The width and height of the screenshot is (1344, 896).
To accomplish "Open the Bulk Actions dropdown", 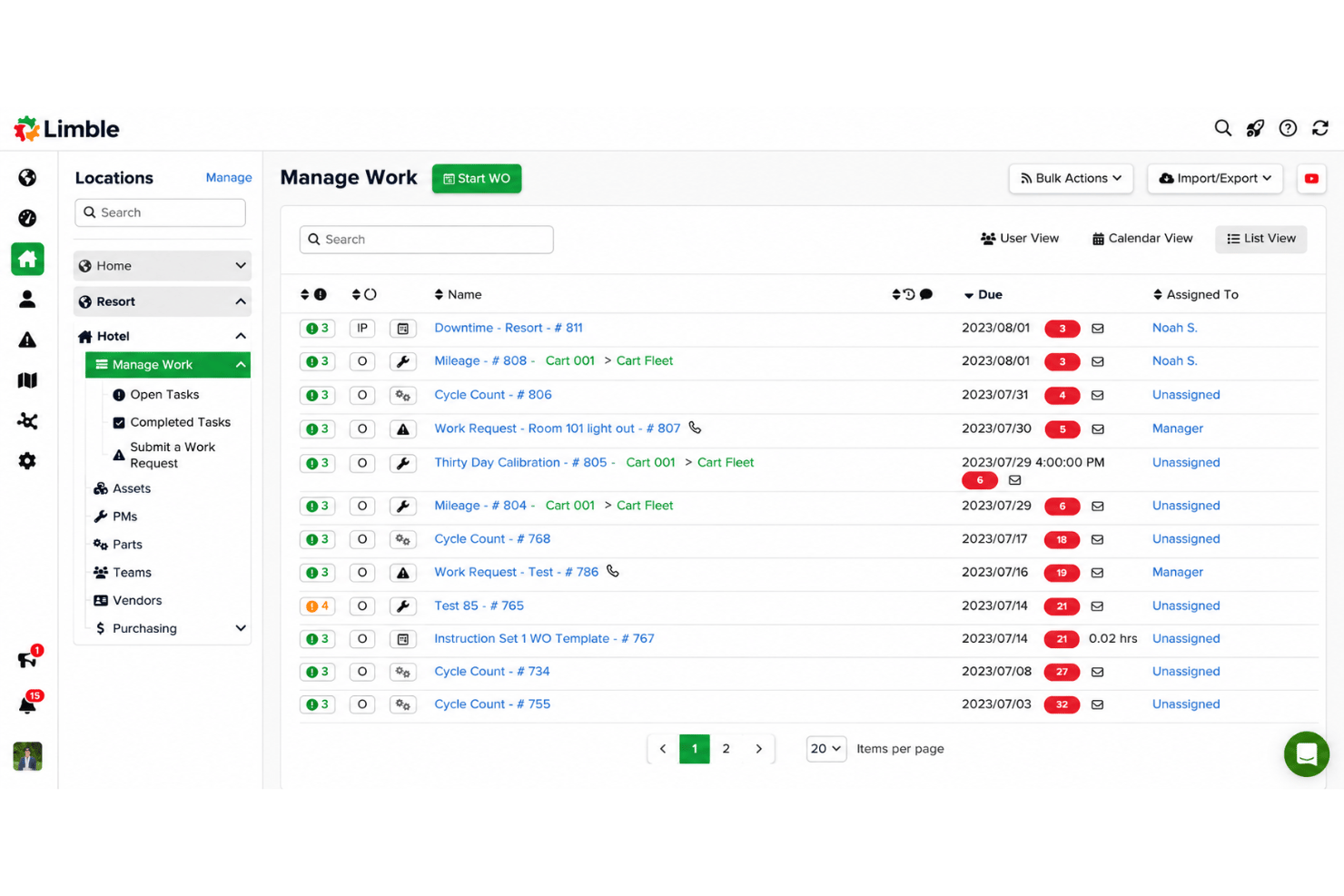I will click(1071, 179).
